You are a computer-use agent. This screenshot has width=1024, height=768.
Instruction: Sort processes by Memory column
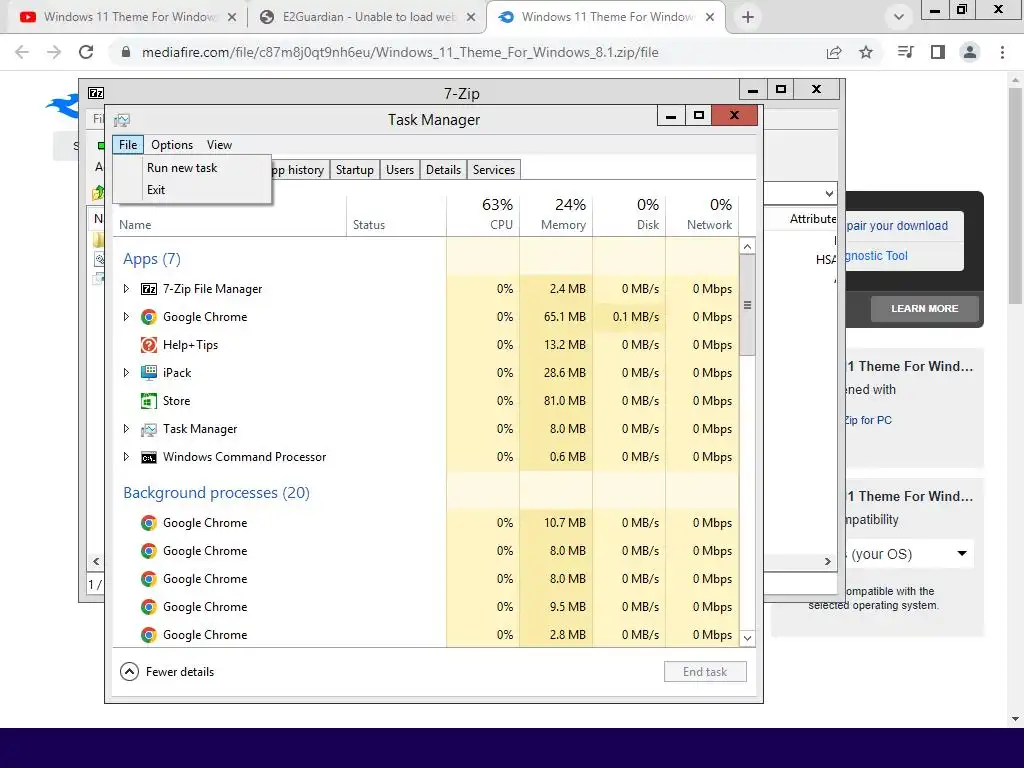(x=556, y=214)
